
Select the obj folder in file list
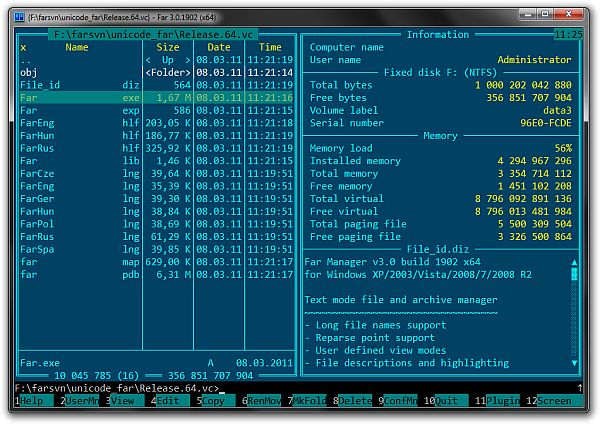pyautogui.click(x=30, y=72)
